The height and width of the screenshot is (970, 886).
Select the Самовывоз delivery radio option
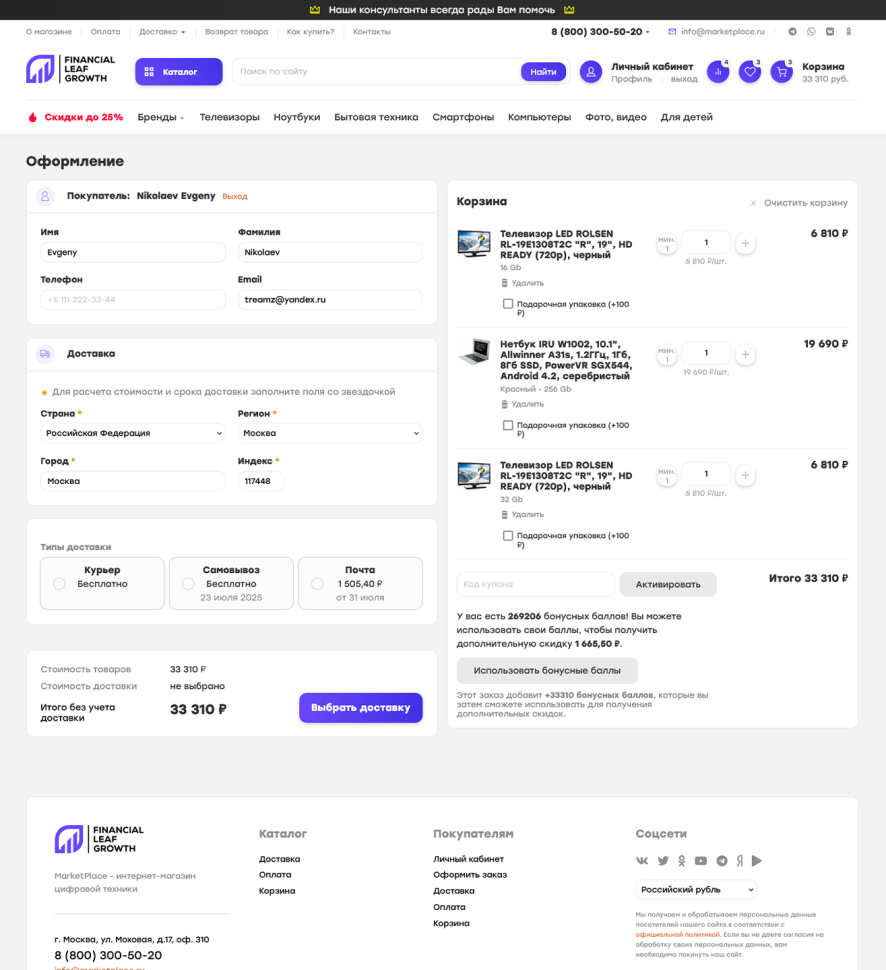[x=188, y=583]
